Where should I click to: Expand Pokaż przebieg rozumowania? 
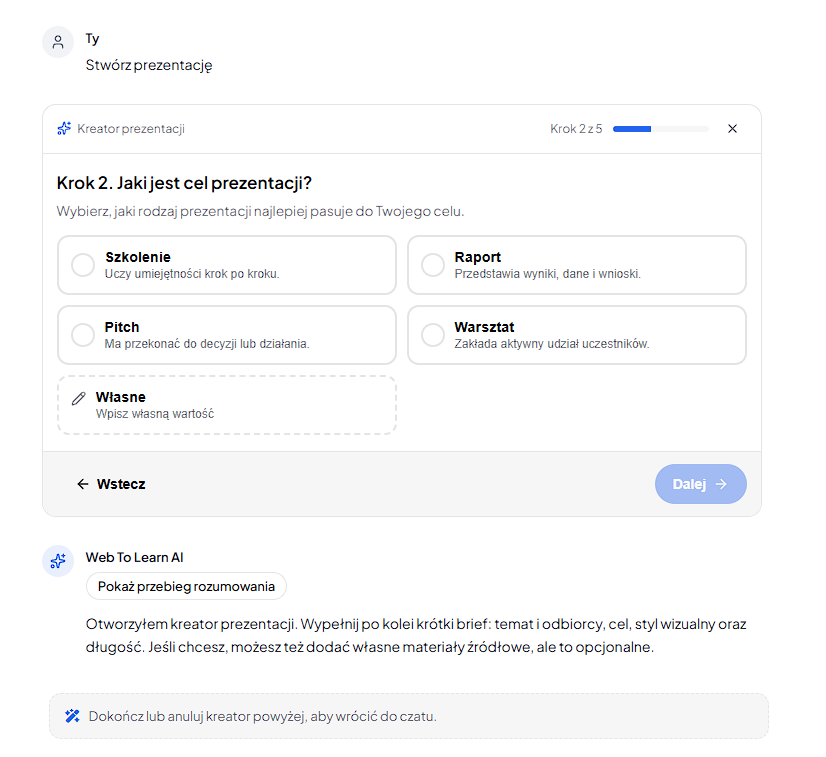(x=186, y=586)
